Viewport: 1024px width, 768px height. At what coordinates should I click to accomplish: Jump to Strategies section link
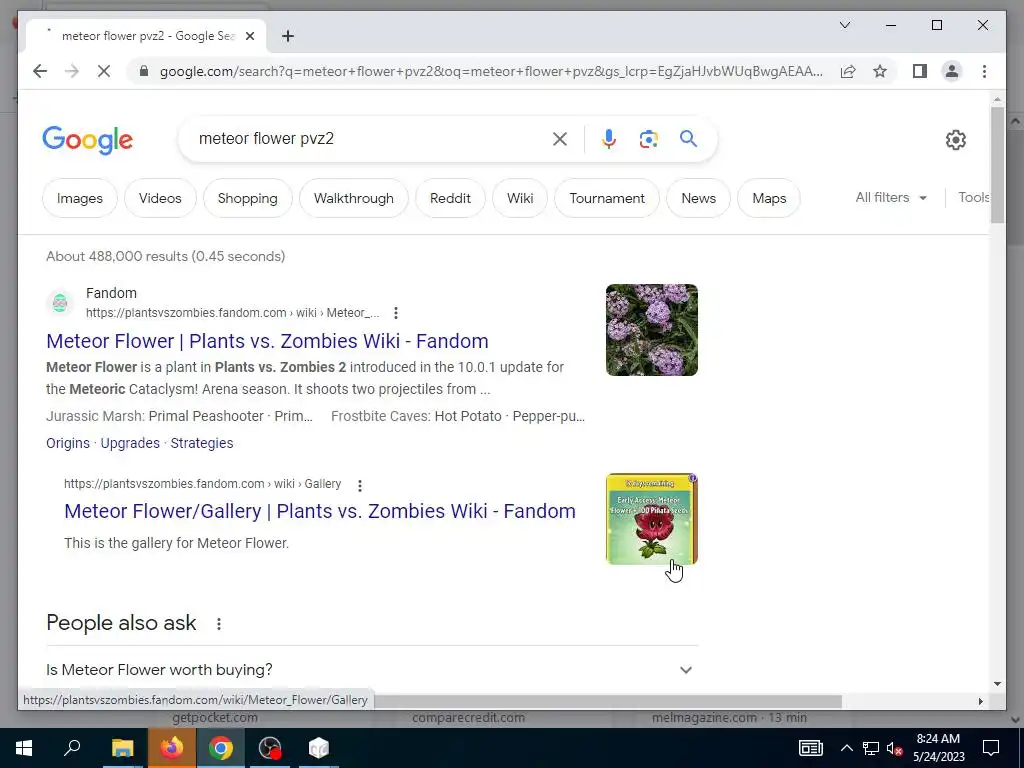[202, 443]
